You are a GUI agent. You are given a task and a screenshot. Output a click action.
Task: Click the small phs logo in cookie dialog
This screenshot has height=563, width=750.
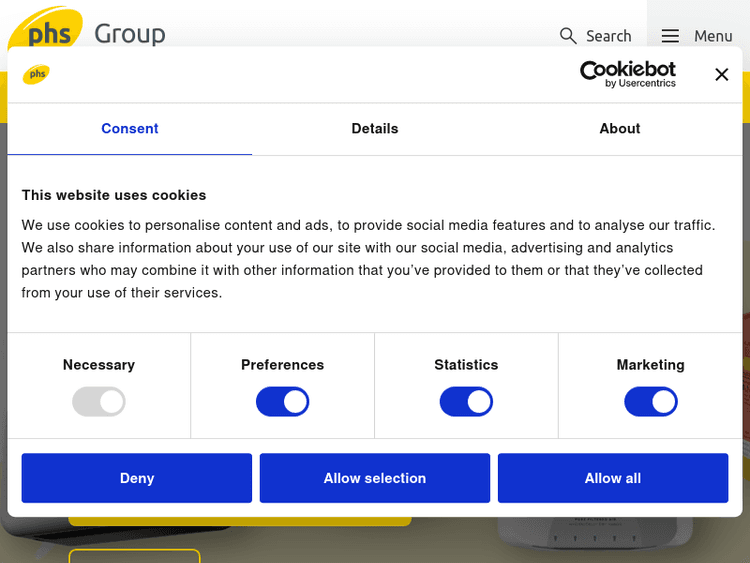(x=37, y=74)
